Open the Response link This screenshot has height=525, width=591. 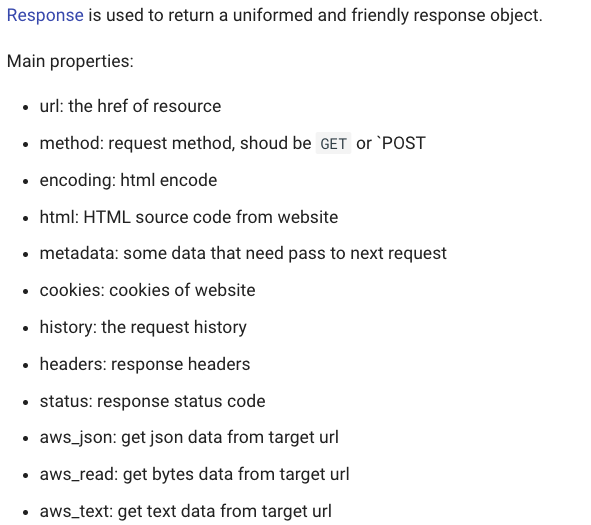pos(45,15)
